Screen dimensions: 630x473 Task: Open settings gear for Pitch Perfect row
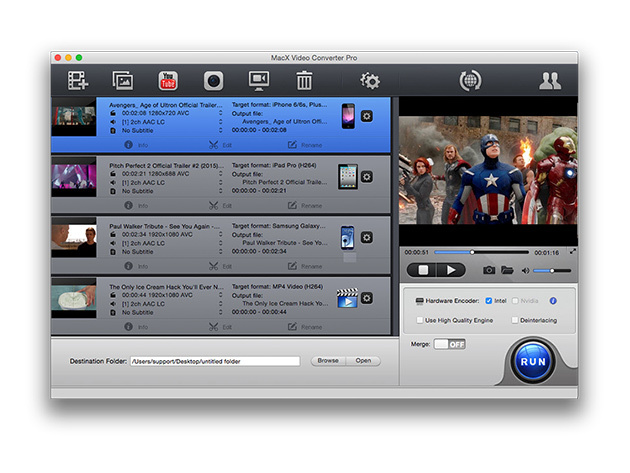(366, 177)
